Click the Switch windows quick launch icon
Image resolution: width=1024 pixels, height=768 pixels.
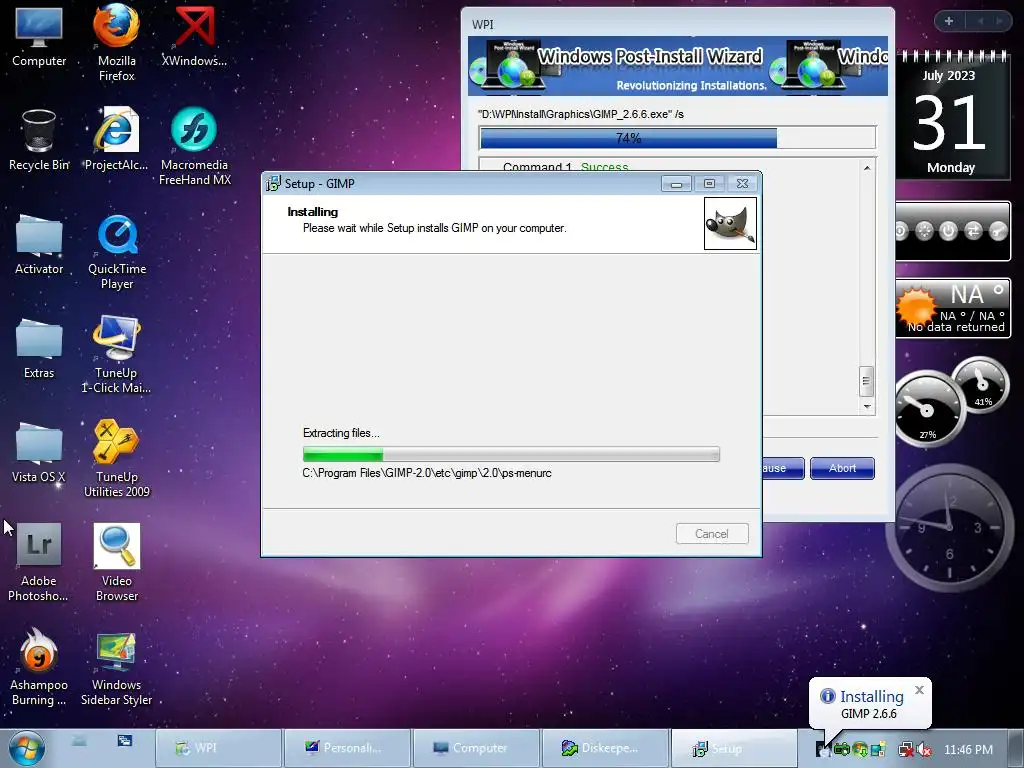(x=125, y=741)
